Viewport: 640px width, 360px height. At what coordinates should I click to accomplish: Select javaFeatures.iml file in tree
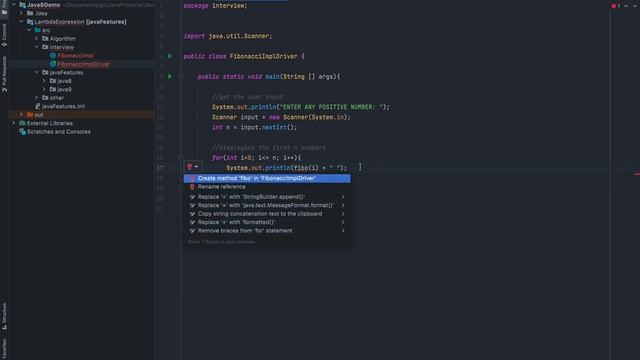point(64,106)
